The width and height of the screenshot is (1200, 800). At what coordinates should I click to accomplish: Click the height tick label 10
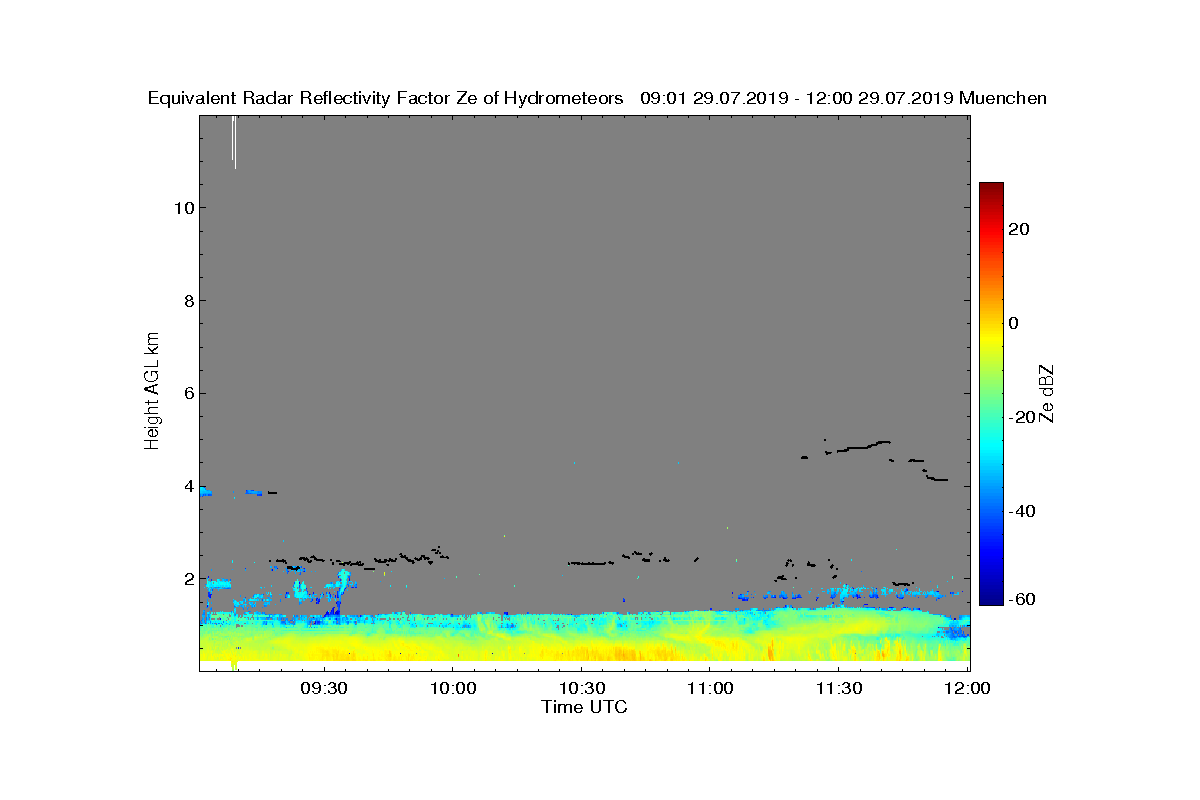(x=183, y=207)
